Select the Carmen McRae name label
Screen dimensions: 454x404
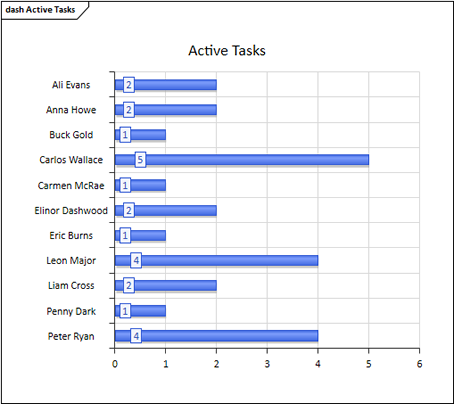coord(71,186)
